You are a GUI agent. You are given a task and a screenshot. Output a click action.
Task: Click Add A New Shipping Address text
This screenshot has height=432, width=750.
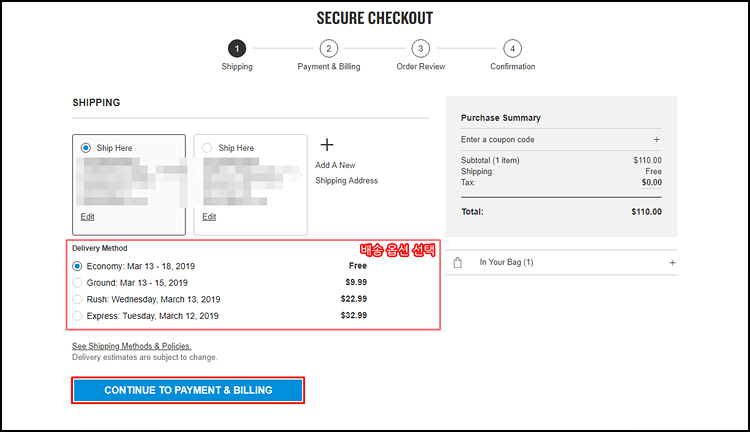pos(346,173)
